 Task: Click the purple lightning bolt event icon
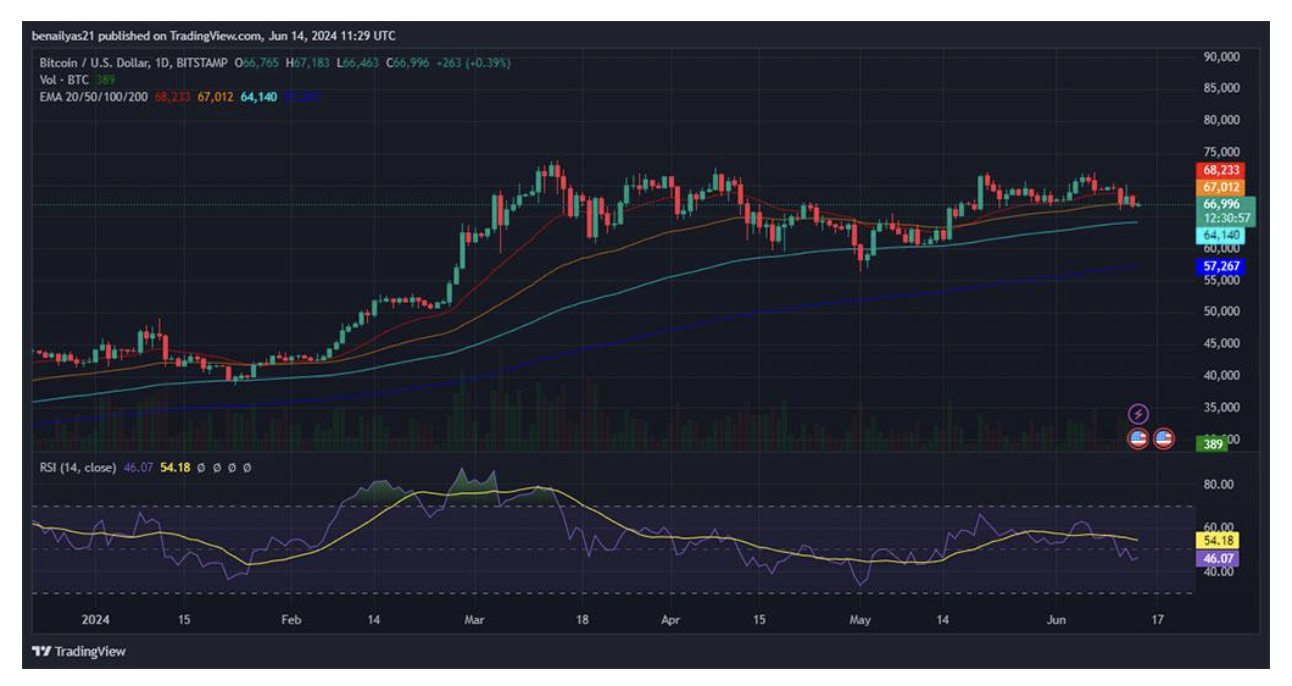[x=1138, y=414]
